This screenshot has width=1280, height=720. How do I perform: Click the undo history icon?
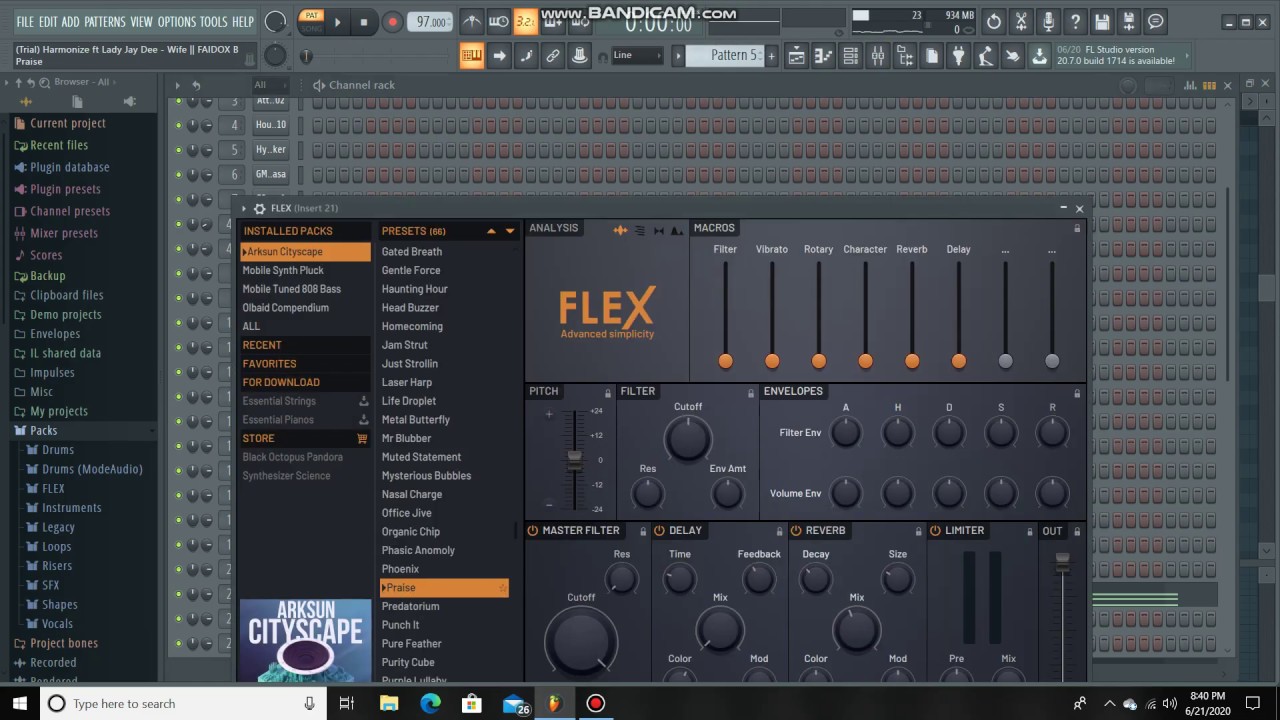tap(994, 22)
